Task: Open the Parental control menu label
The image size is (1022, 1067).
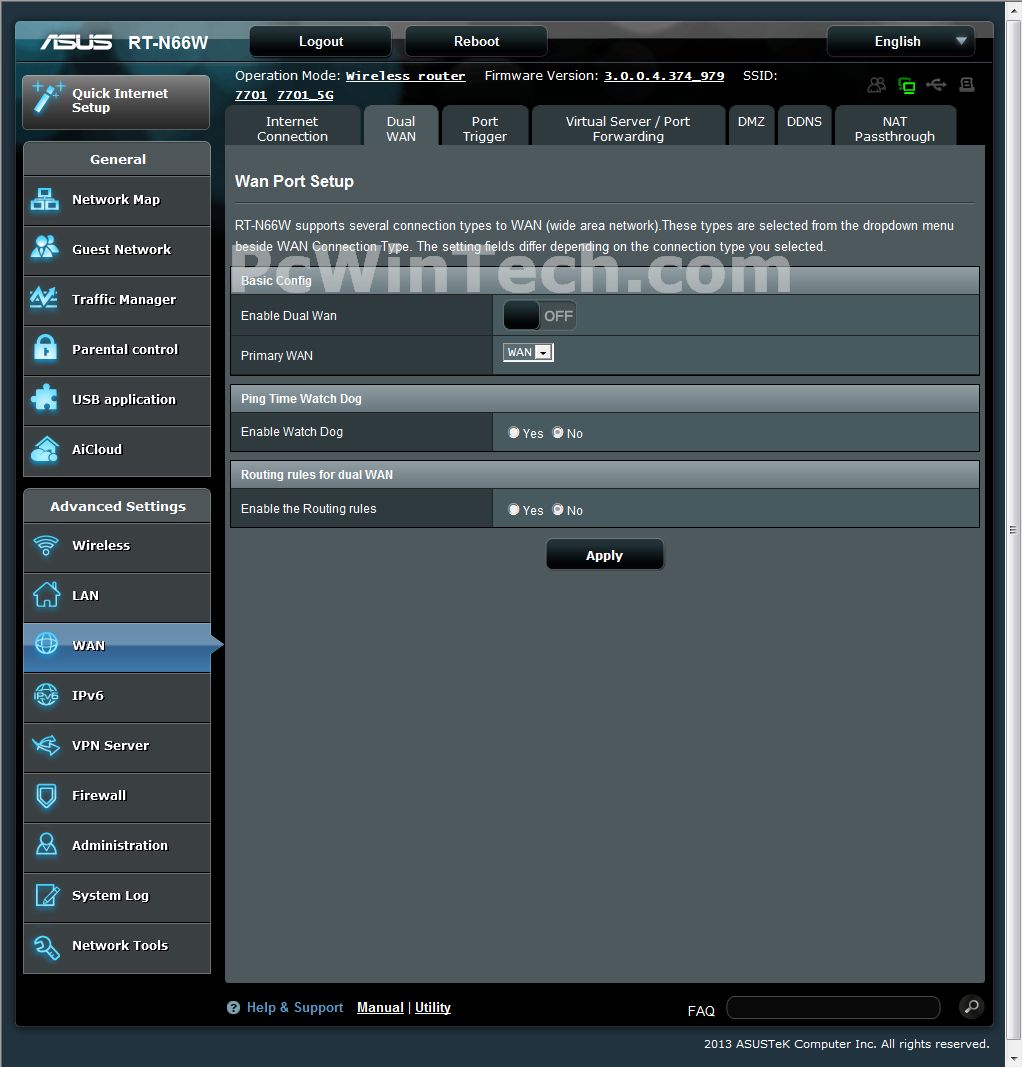Action: click(x=125, y=349)
